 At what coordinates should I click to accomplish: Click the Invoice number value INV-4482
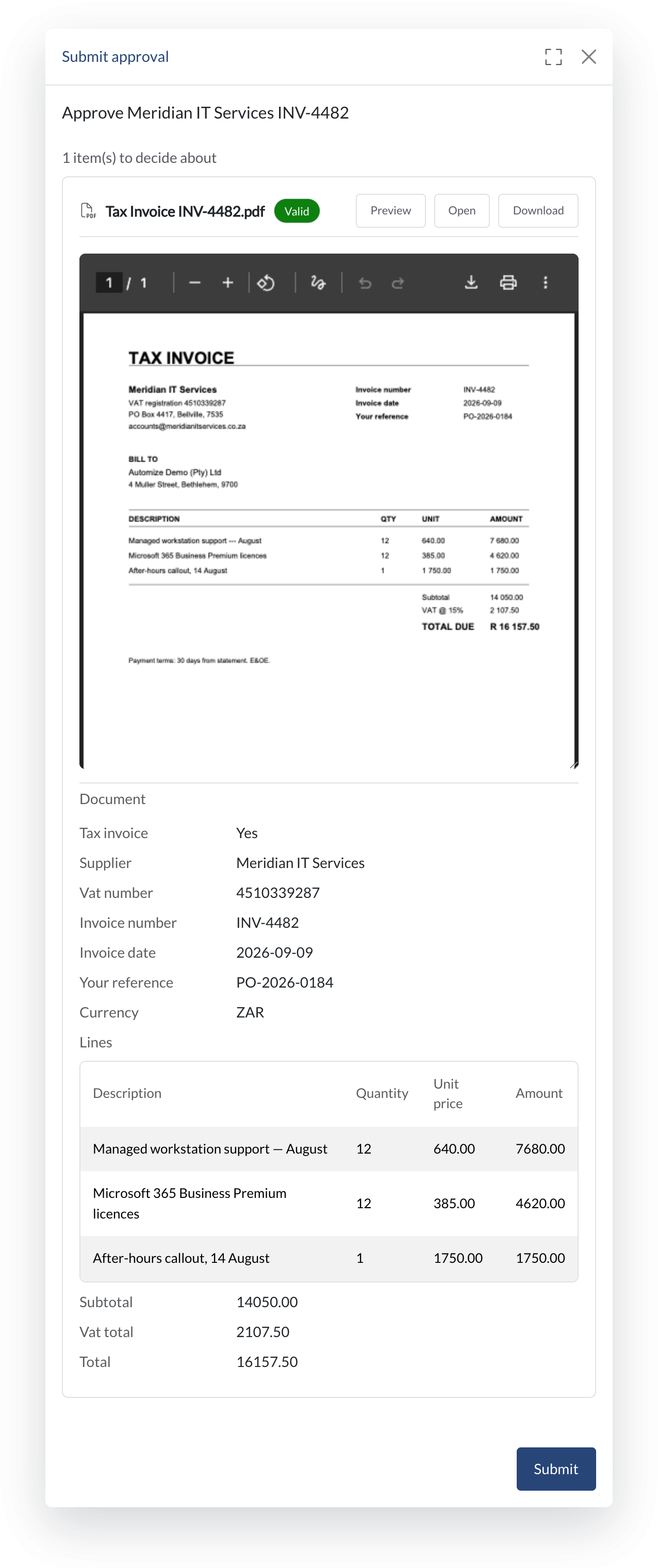click(x=267, y=922)
